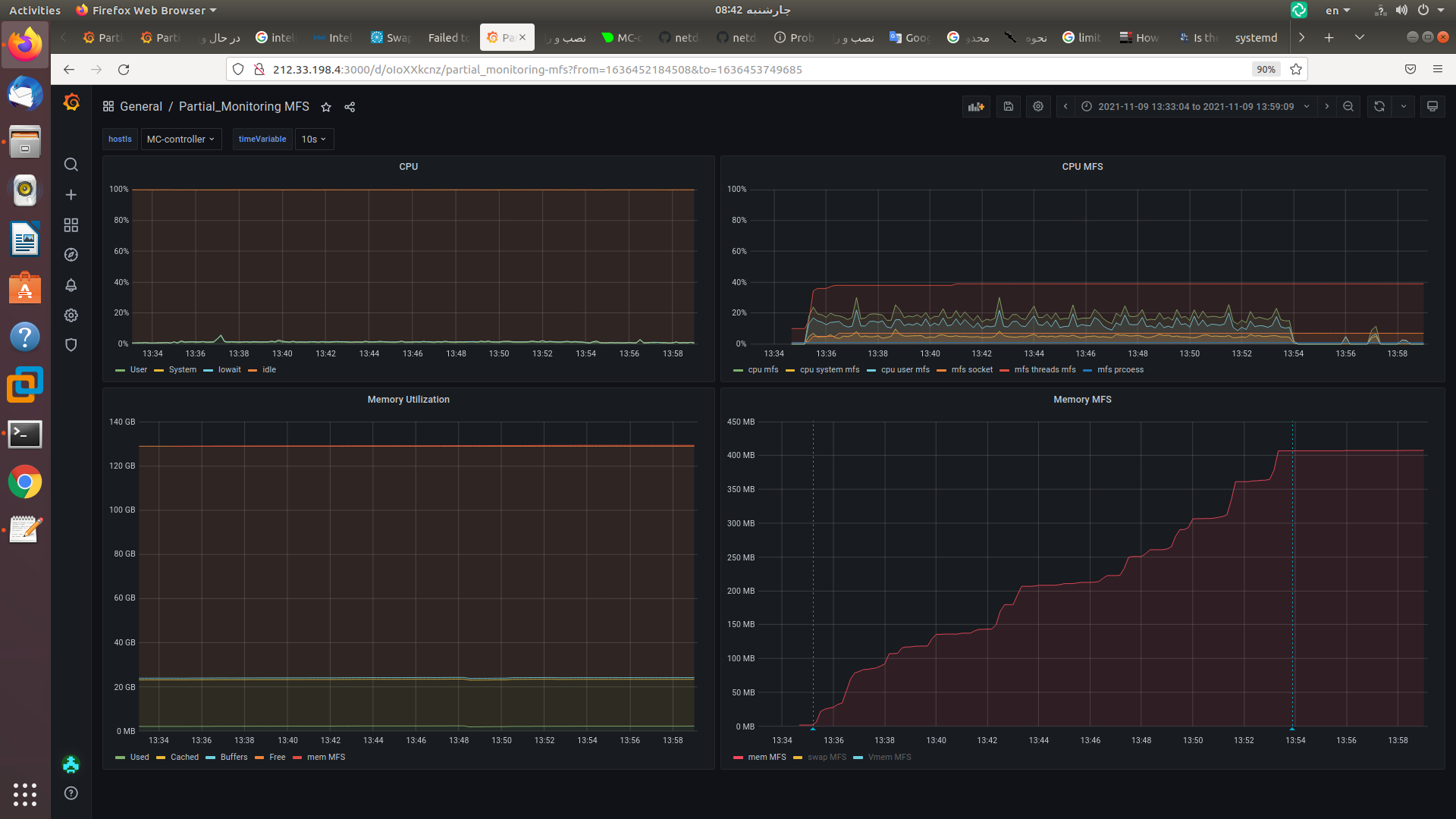Toggle swap MFS series in legend
The height and width of the screenshot is (819, 1456).
[827, 758]
